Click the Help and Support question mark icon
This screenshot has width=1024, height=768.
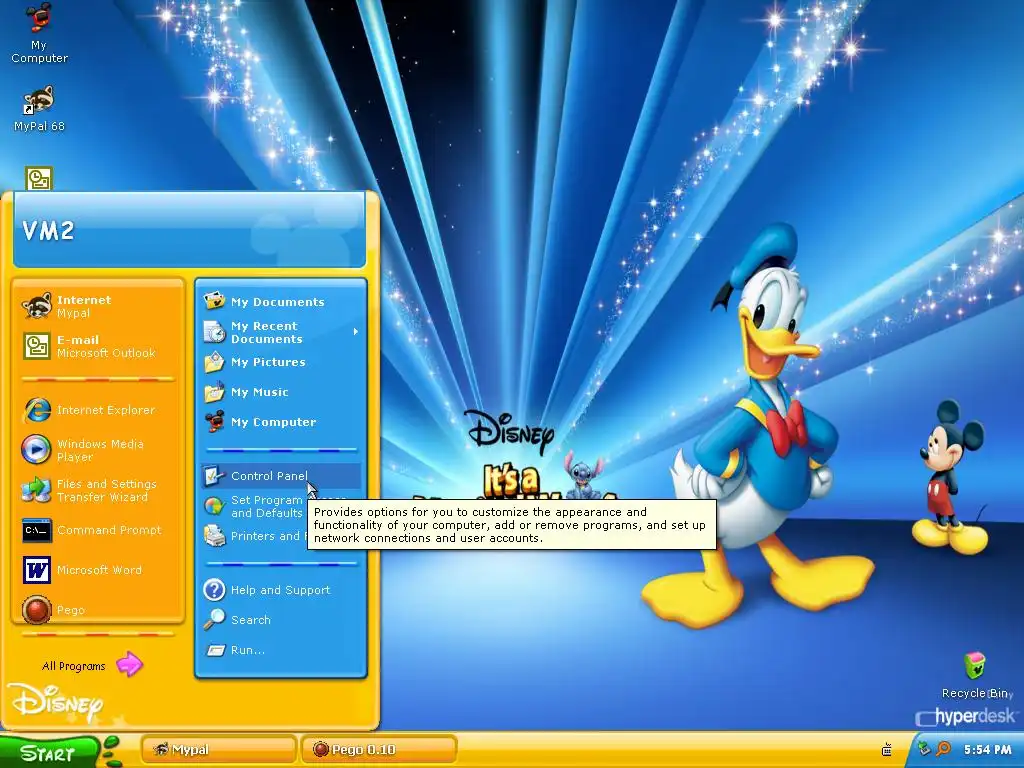point(214,590)
